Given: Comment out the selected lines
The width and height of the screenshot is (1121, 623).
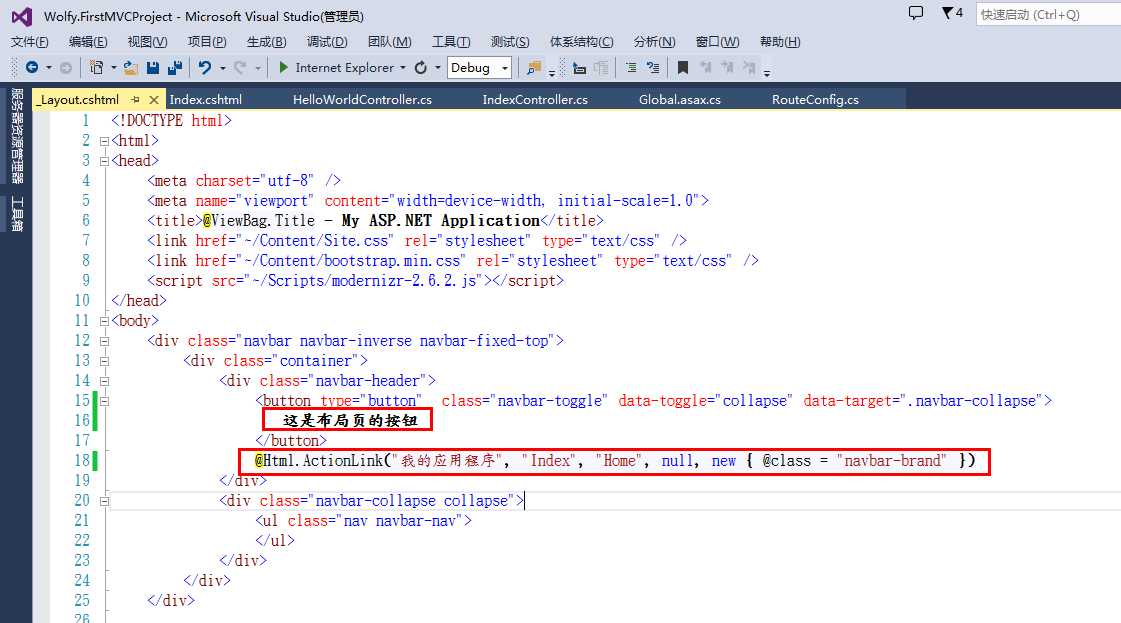Looking at the screenshot, I should (x=631, y=67).
